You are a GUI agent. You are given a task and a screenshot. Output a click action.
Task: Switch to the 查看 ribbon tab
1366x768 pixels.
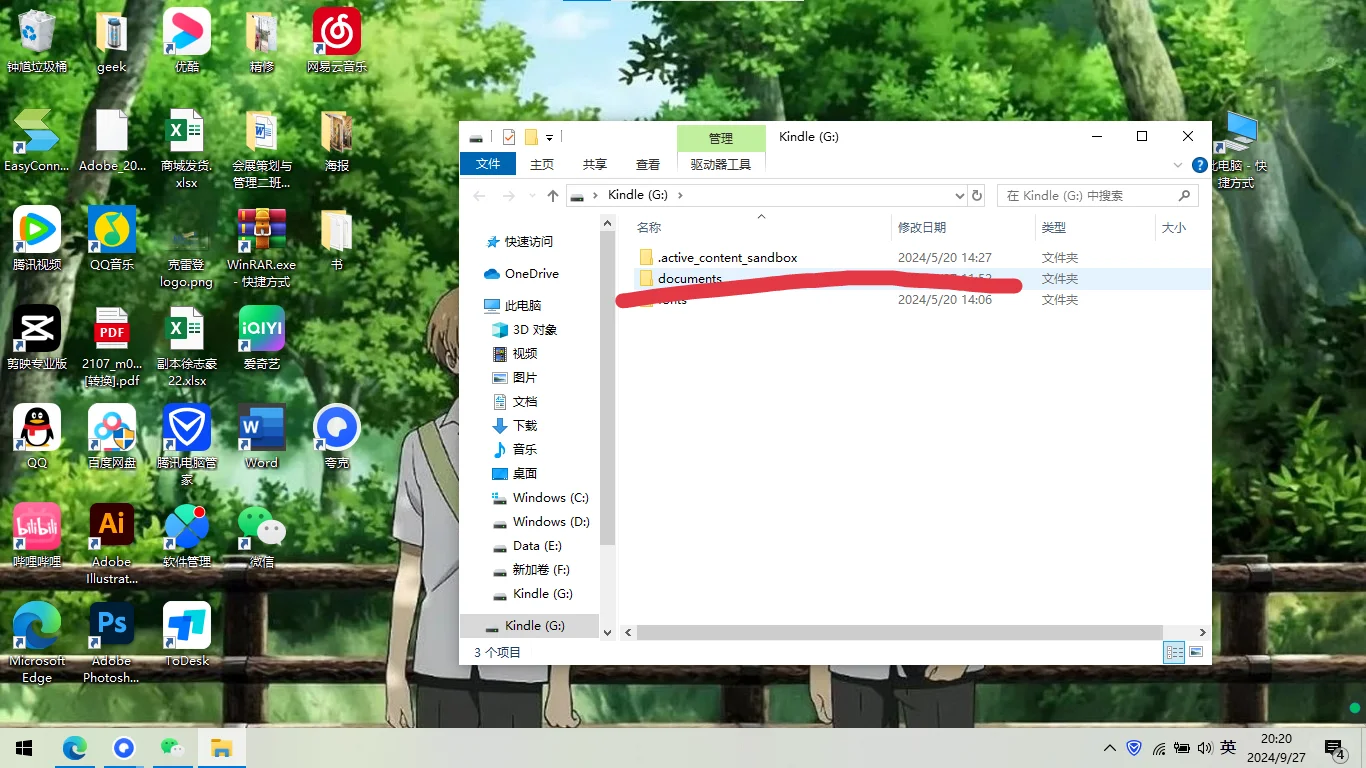tap(648, 164)
